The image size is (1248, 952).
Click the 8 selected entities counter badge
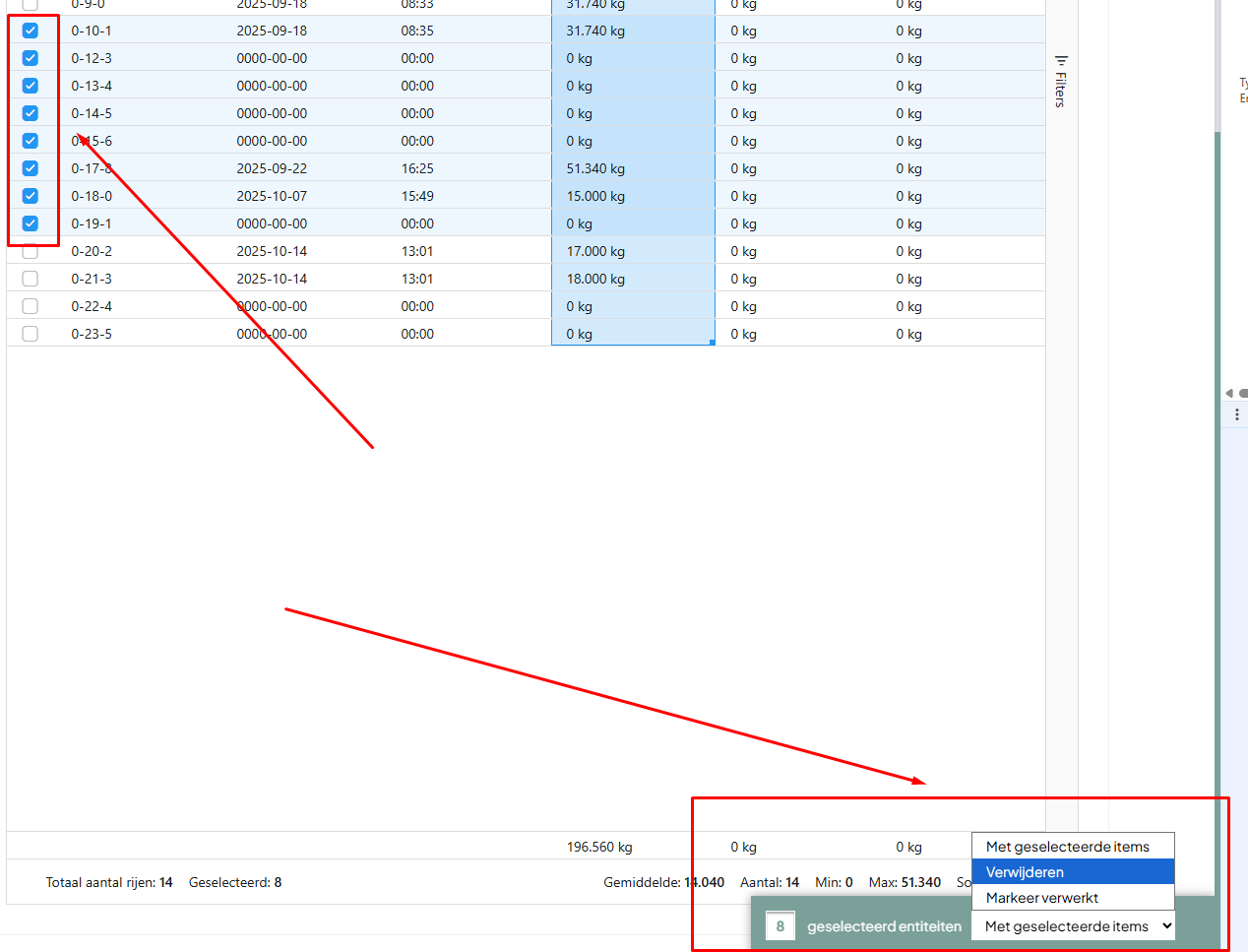tap(780, 925)
